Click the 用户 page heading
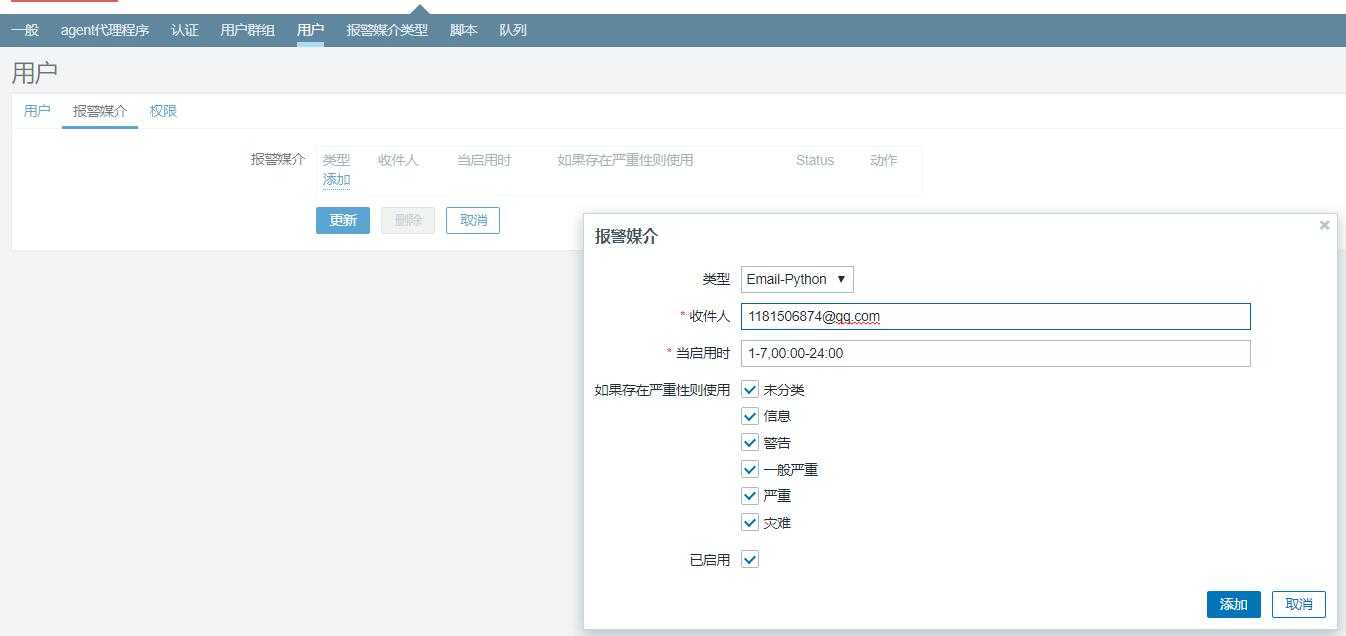1346x636 pixels. [x=35, y=73]
